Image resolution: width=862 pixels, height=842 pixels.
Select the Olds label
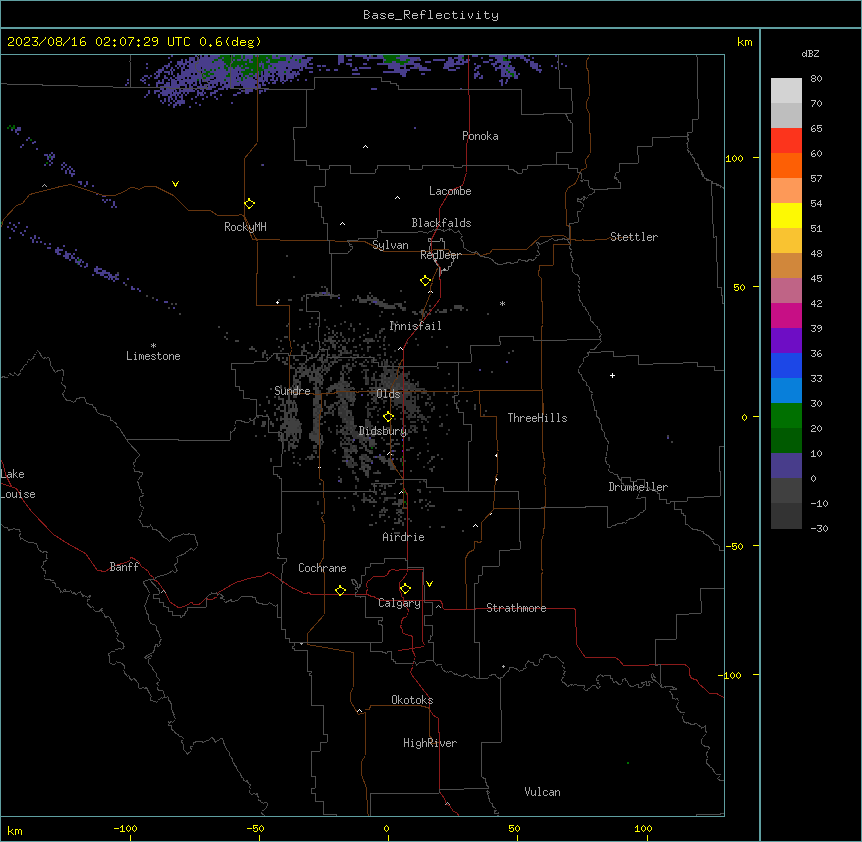click(x=388, y=394)
